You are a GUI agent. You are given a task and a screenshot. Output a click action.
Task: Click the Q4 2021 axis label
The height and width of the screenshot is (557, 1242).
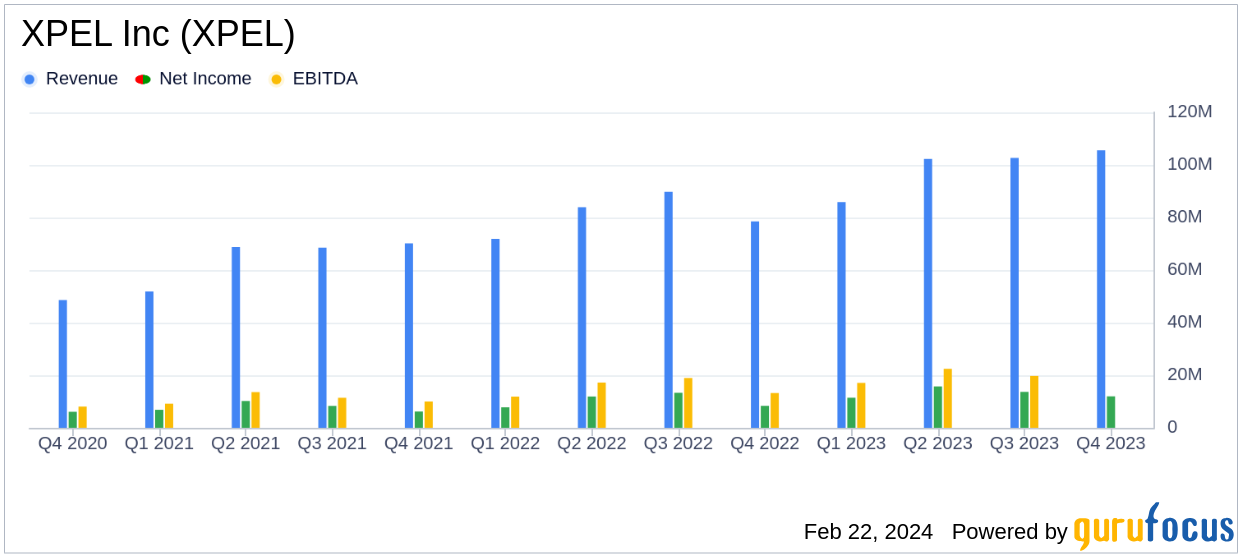(x=419, y=444)
